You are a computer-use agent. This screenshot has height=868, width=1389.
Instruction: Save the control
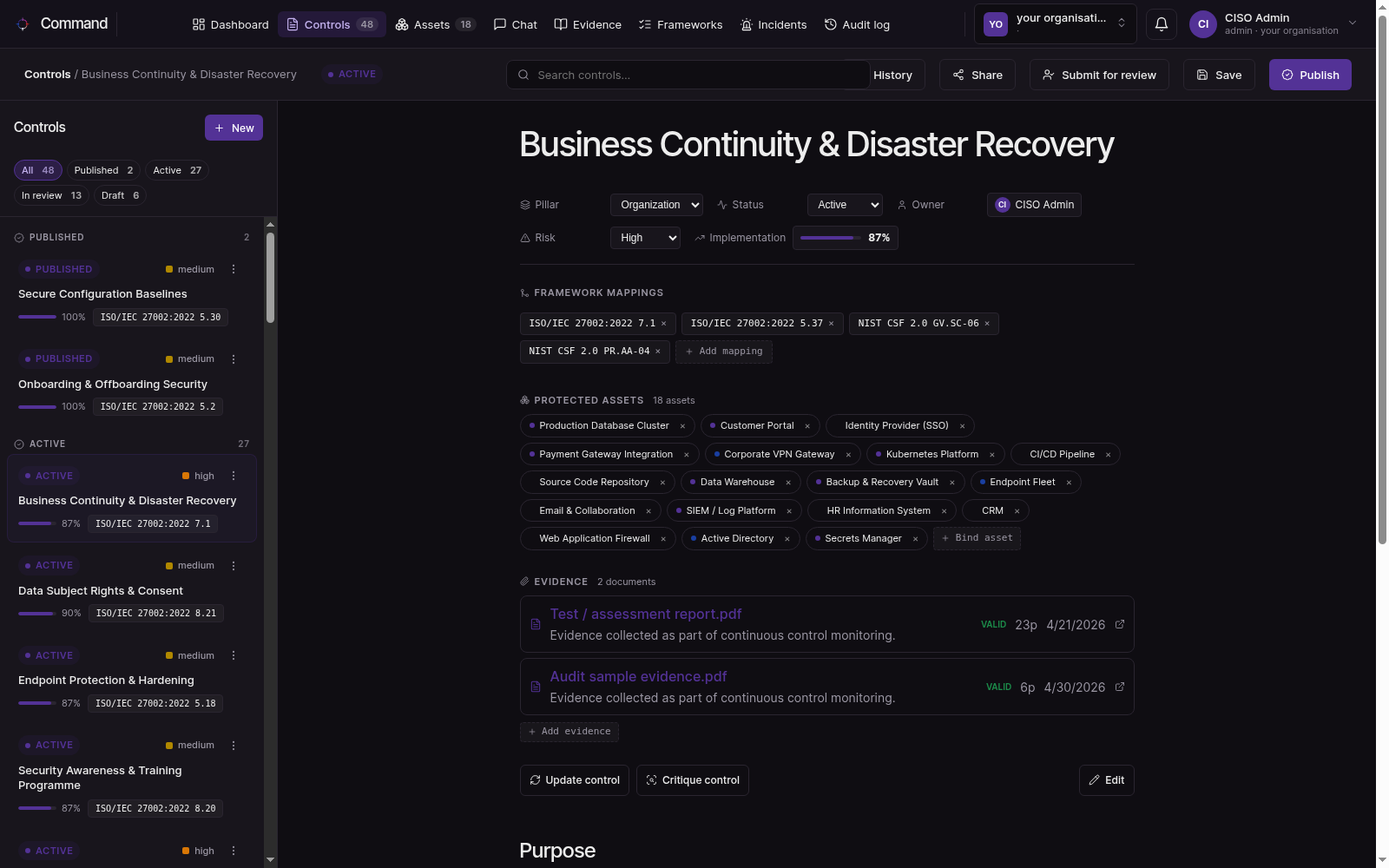[x=1219, y=75]
